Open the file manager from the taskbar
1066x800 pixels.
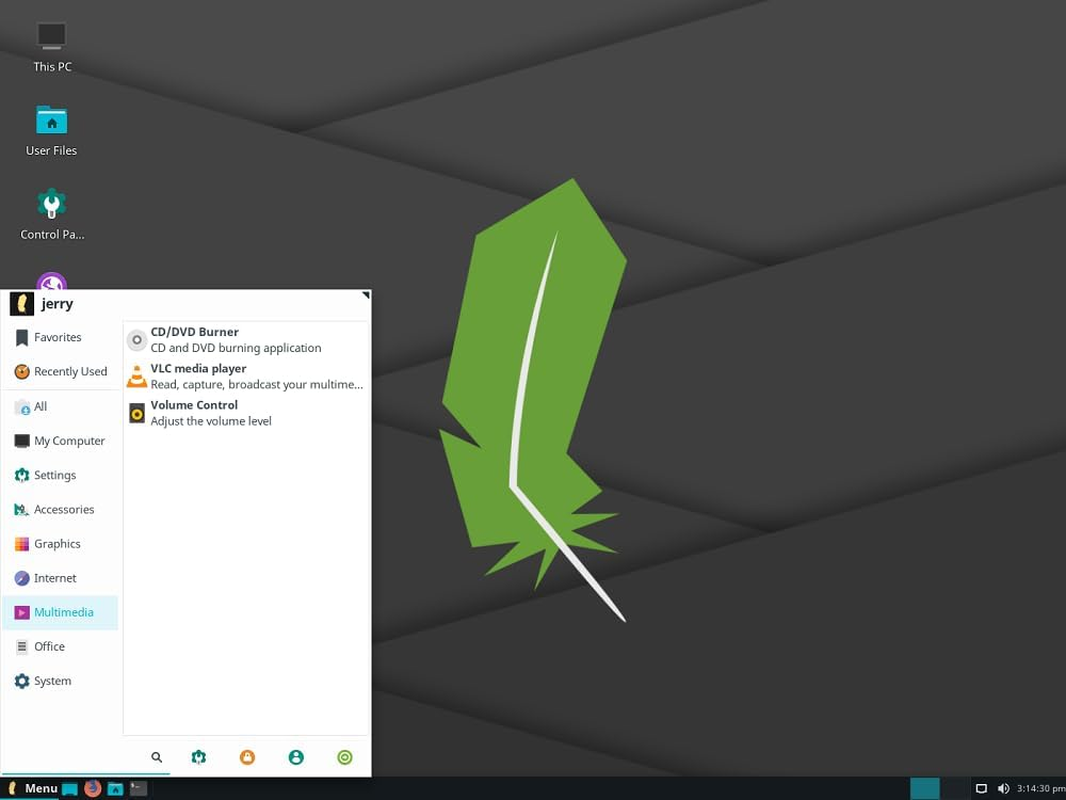coord(115,788)
